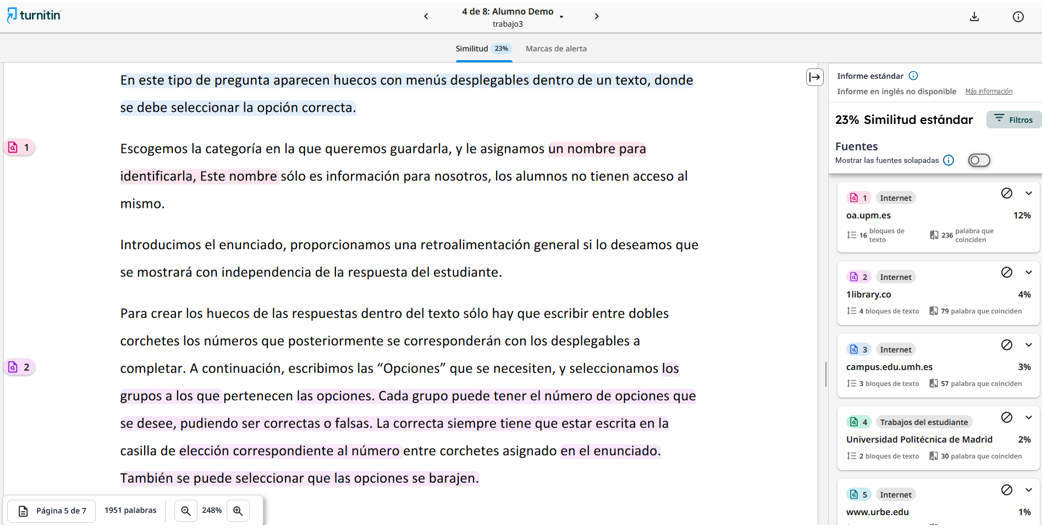Click the Turnitin logo

(x=33, y=15)
